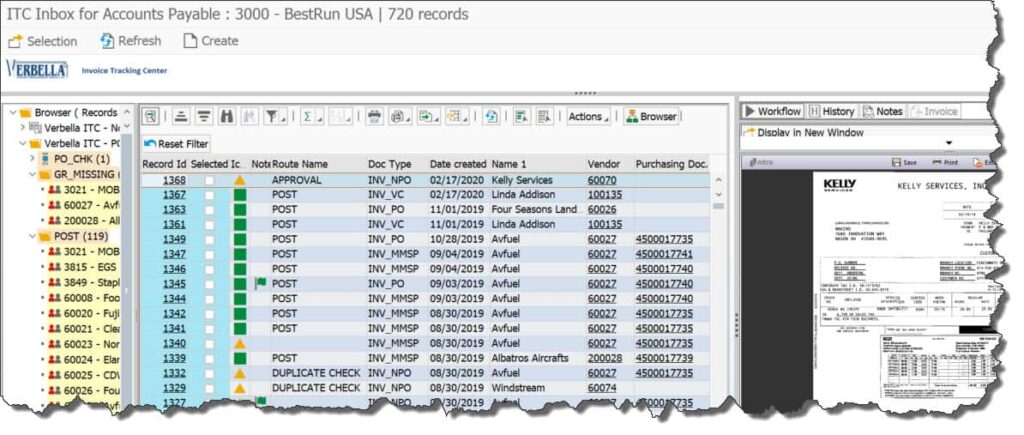Image resolution: width=1024 pixels, height=435 pixels.
Task: Click the Details magnifier icon in grid toolbar
Action: [151, 116]
